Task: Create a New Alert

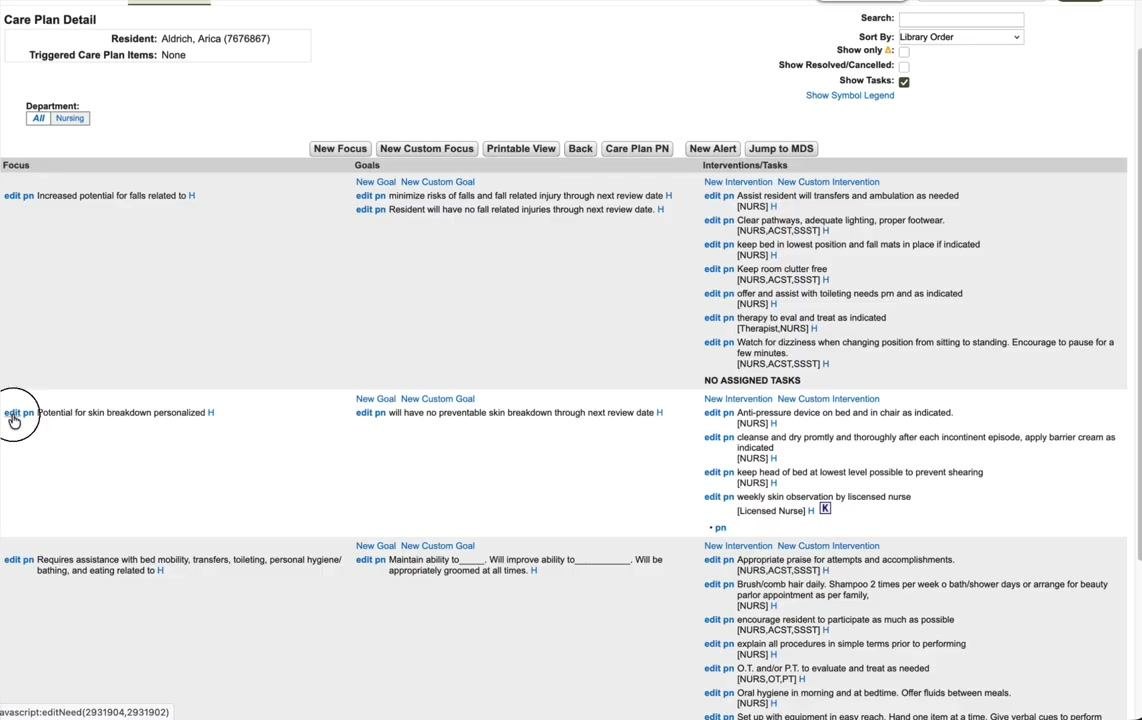Action: click(x=713, y=149)
